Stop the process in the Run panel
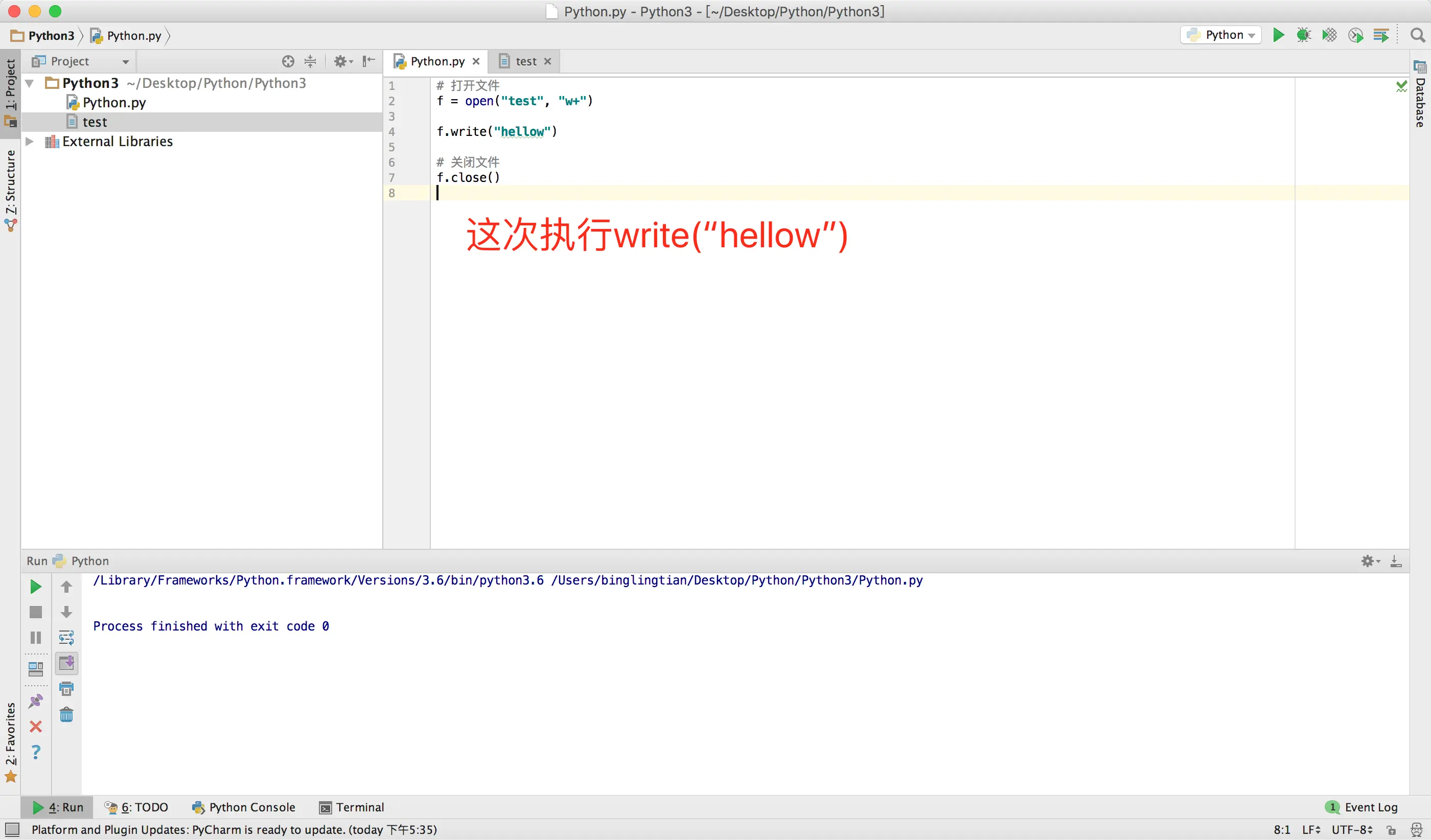Image resolution: width=1431 pixels, height=840 pixels. [35, 612]
